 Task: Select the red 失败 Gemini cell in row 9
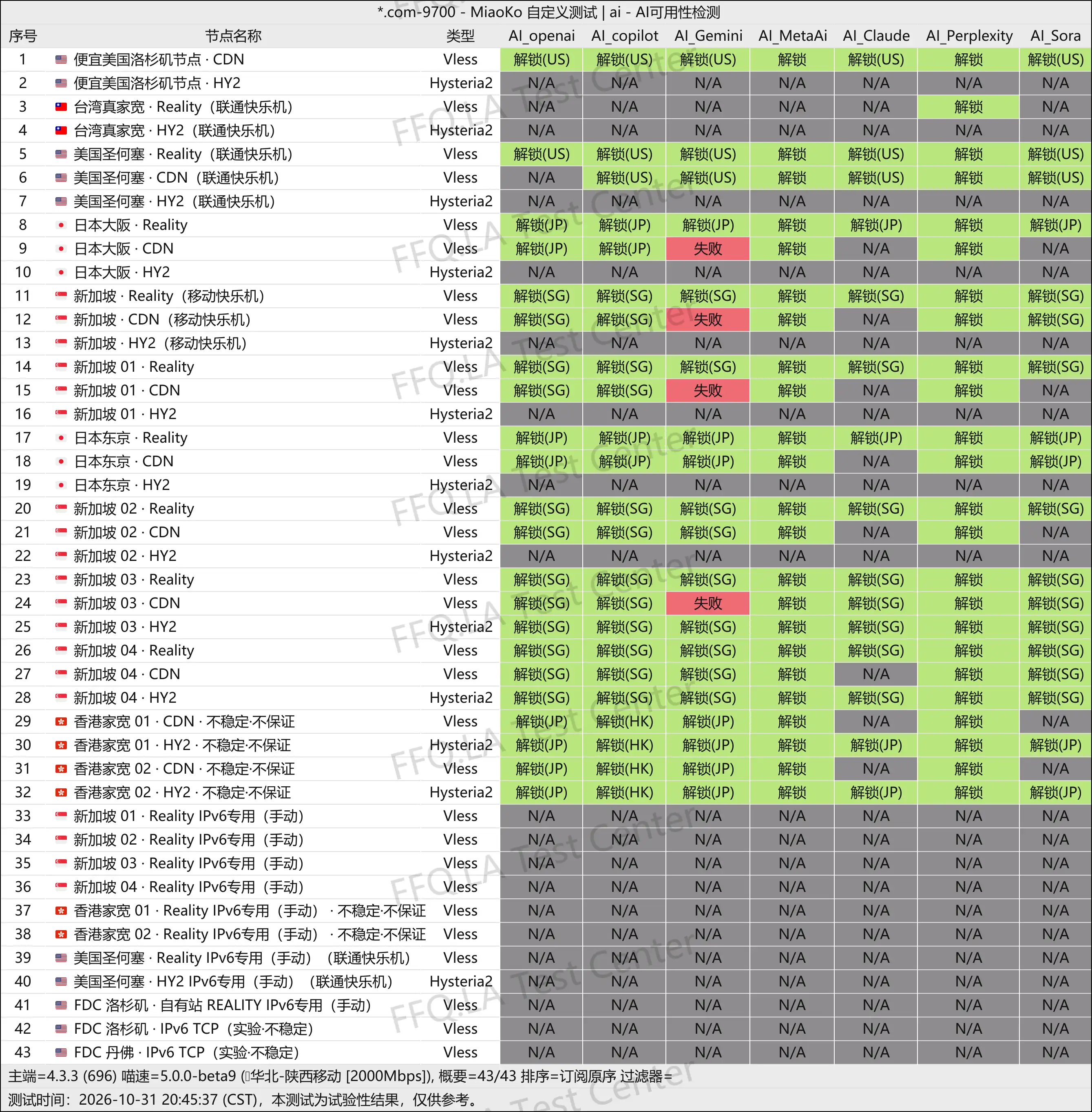tap(708, 249)
